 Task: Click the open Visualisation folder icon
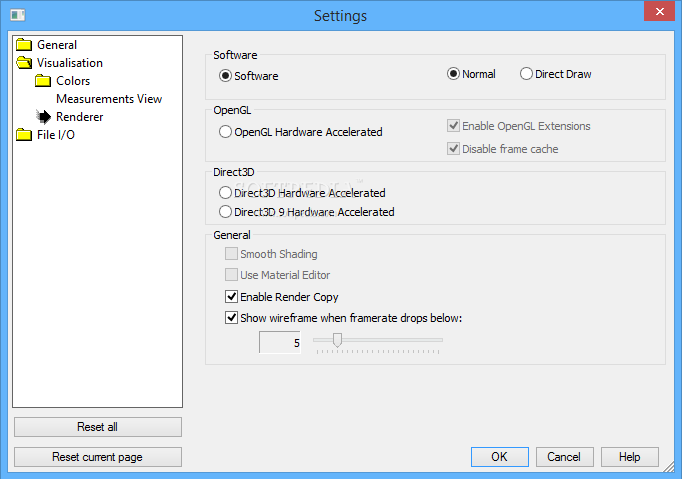[24, 63]
